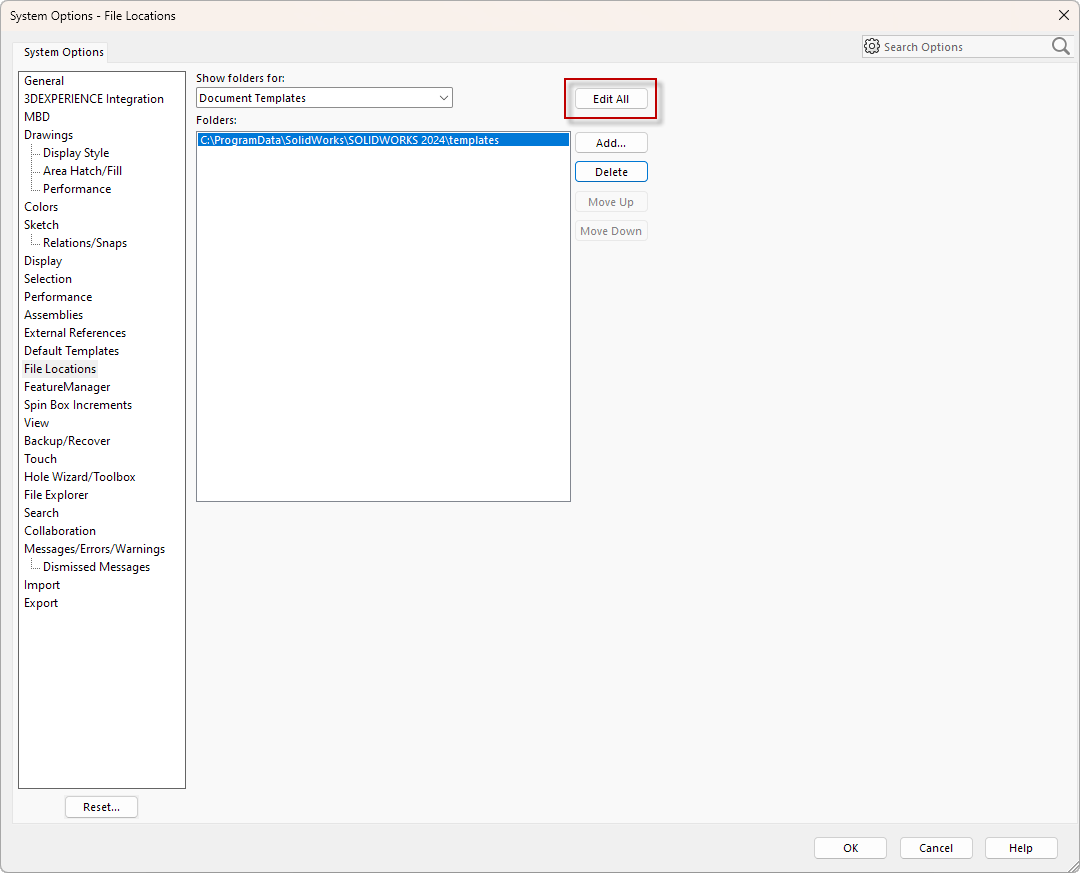Select Display Style under Drawings
The image size is (1080, 873).
[x=75, y=152]
